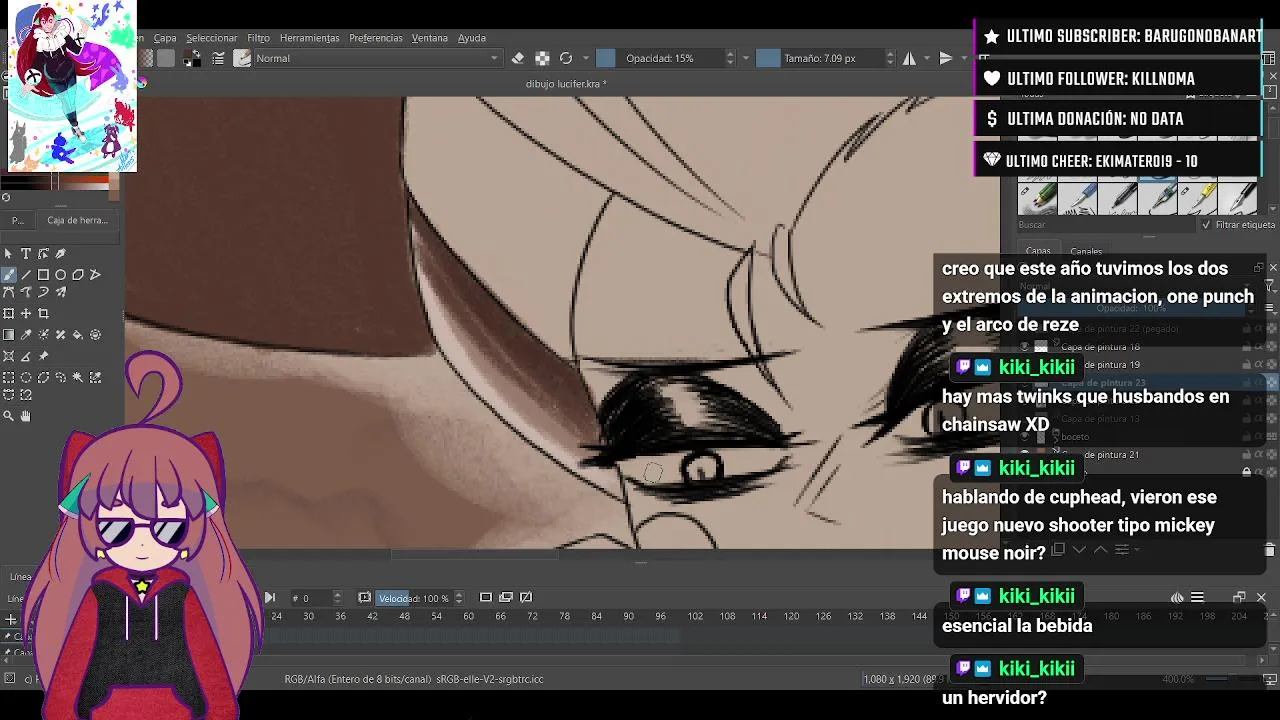
Task: Toggle Preserve Alpha checker icon
Action: click(542, 58)
